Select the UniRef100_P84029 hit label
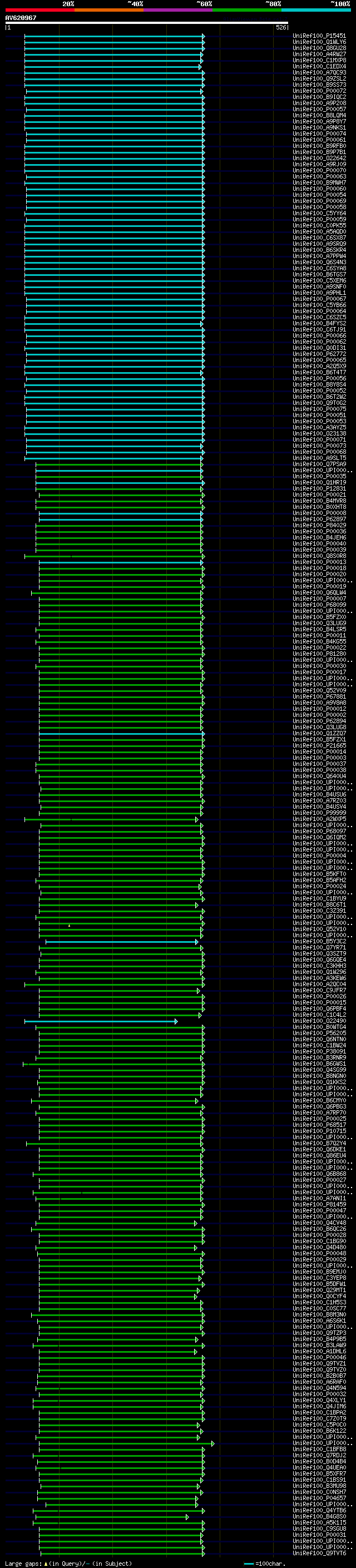Viewport: 356px width, 1568px height. pos(319,525)
